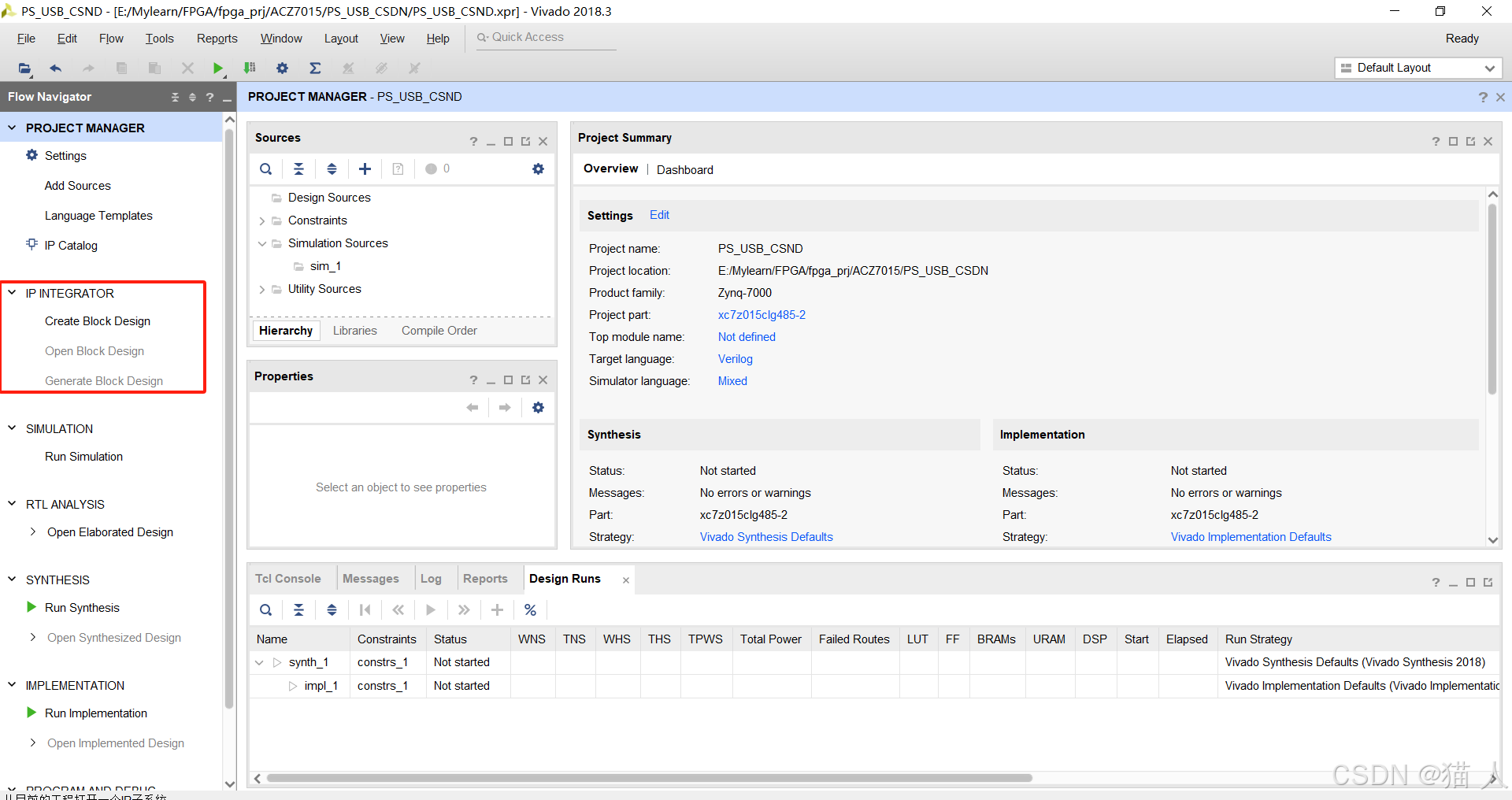Click the Properties next-object arrow
The width and height of the screenshot is (1512, 800).
(505, 408)
